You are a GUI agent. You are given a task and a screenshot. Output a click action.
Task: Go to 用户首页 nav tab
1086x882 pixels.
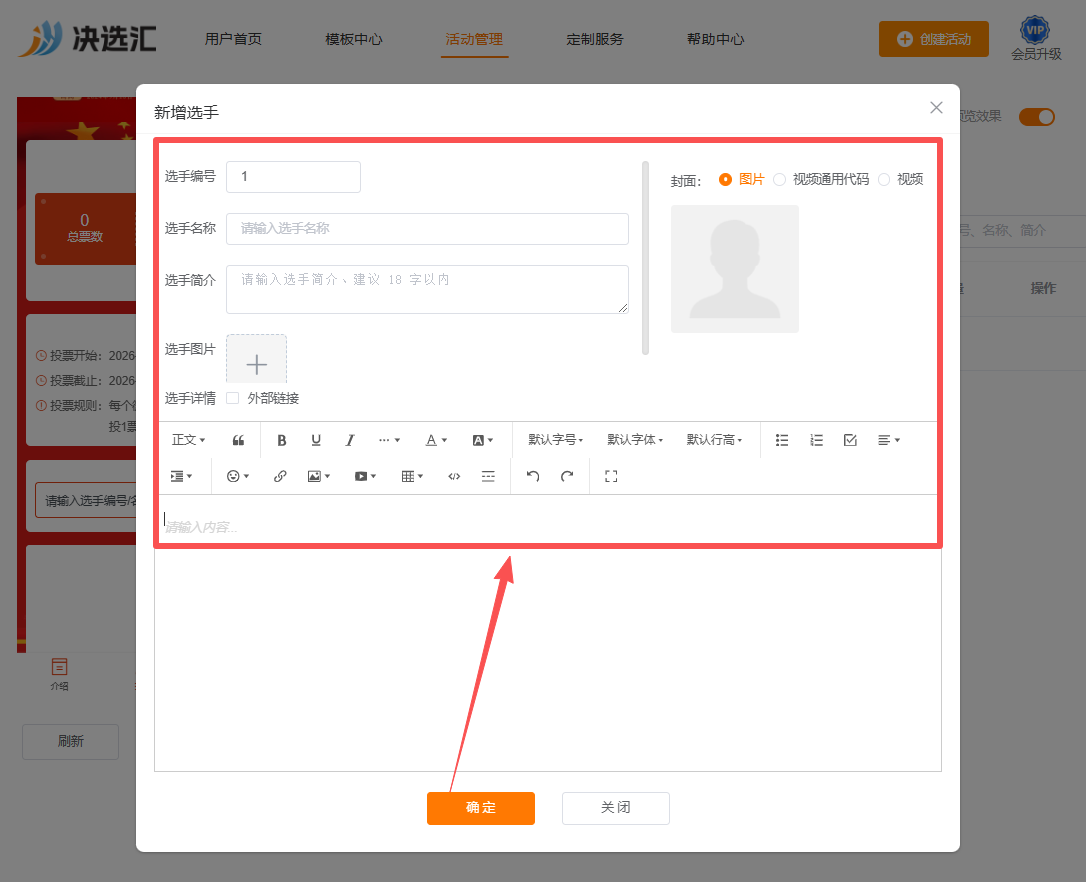(233, 39)
